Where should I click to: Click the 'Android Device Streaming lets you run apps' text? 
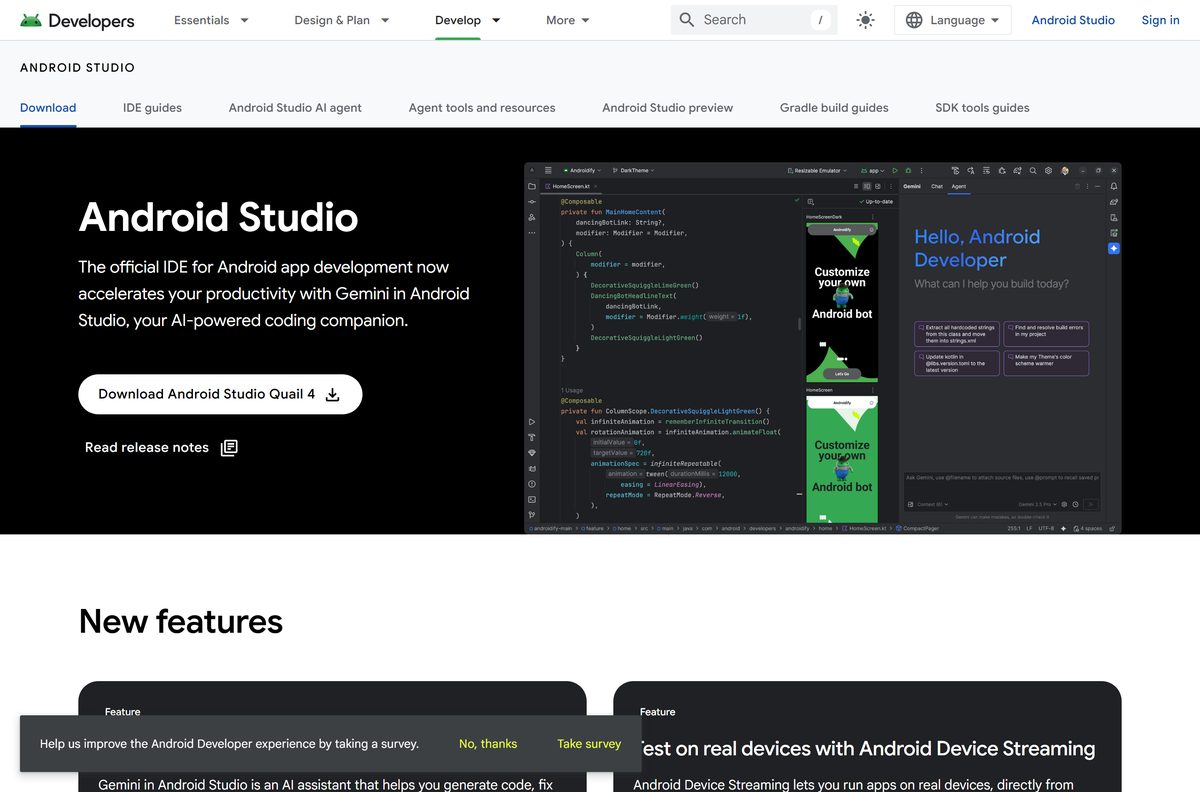(853, 784)
